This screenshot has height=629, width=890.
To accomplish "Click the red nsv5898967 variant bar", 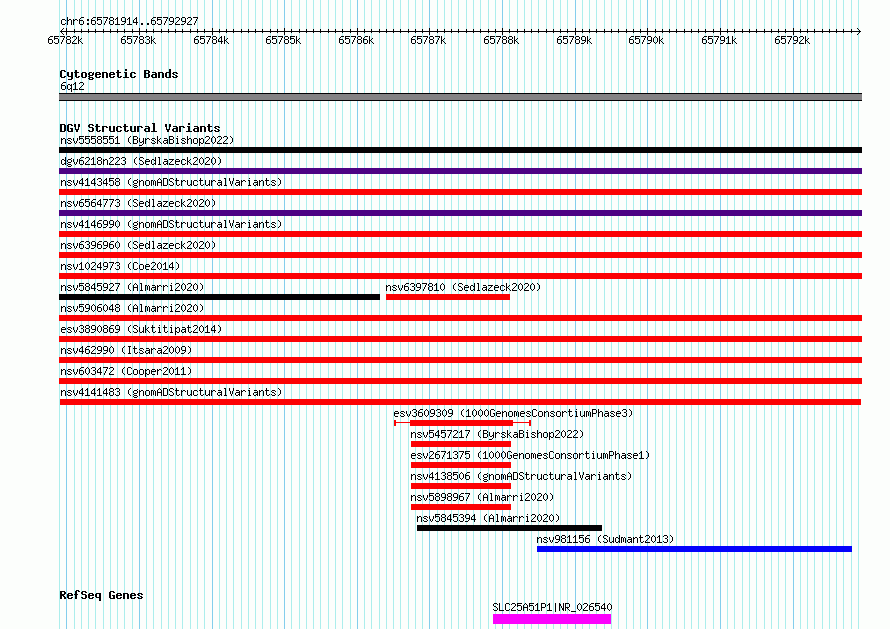I will (461, 507).
